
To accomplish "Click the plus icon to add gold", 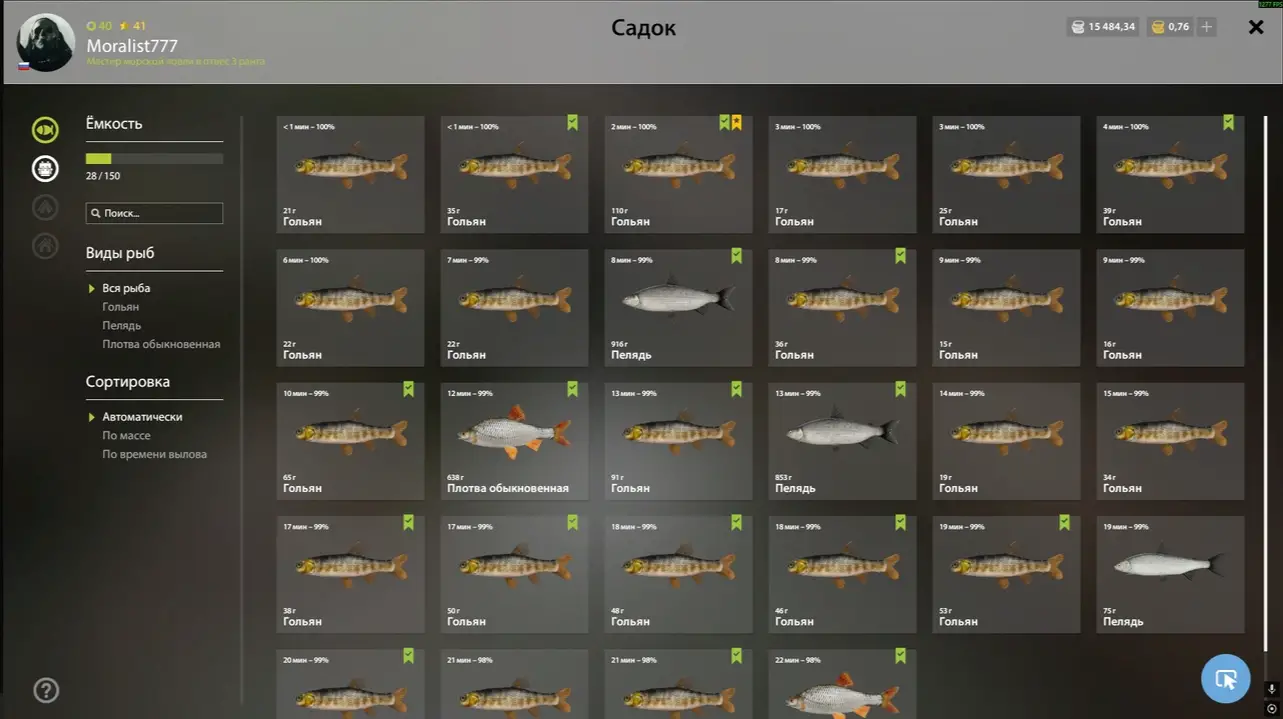I will pyautogui.click(x=1207, y=27).
